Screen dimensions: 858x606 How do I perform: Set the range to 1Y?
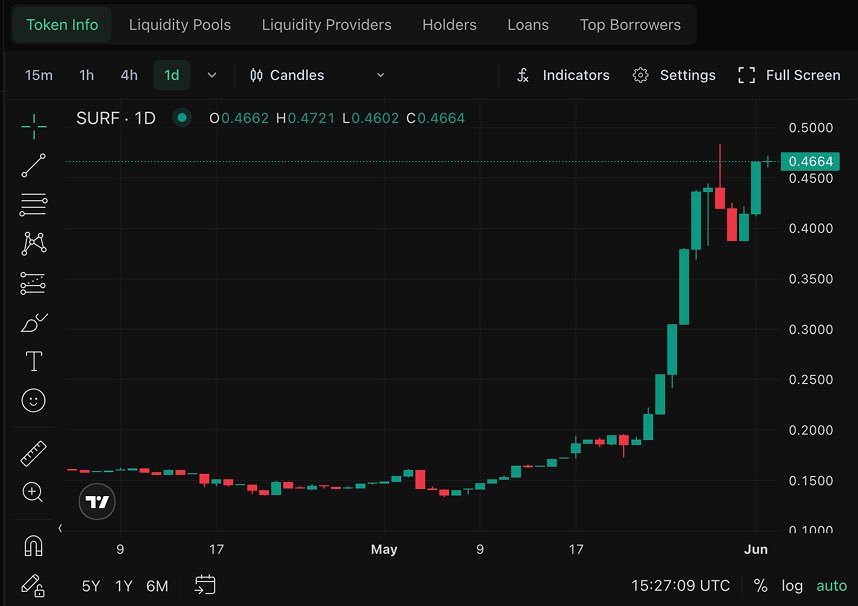124,586
